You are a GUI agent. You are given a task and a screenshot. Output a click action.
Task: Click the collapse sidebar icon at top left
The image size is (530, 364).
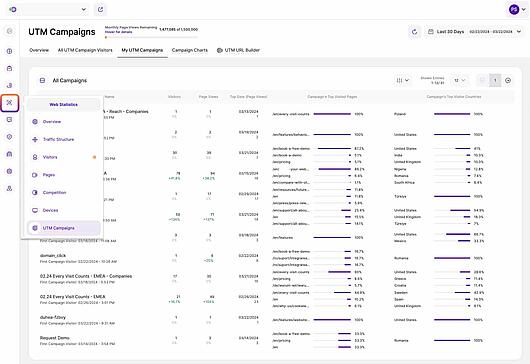pos(9,31)
